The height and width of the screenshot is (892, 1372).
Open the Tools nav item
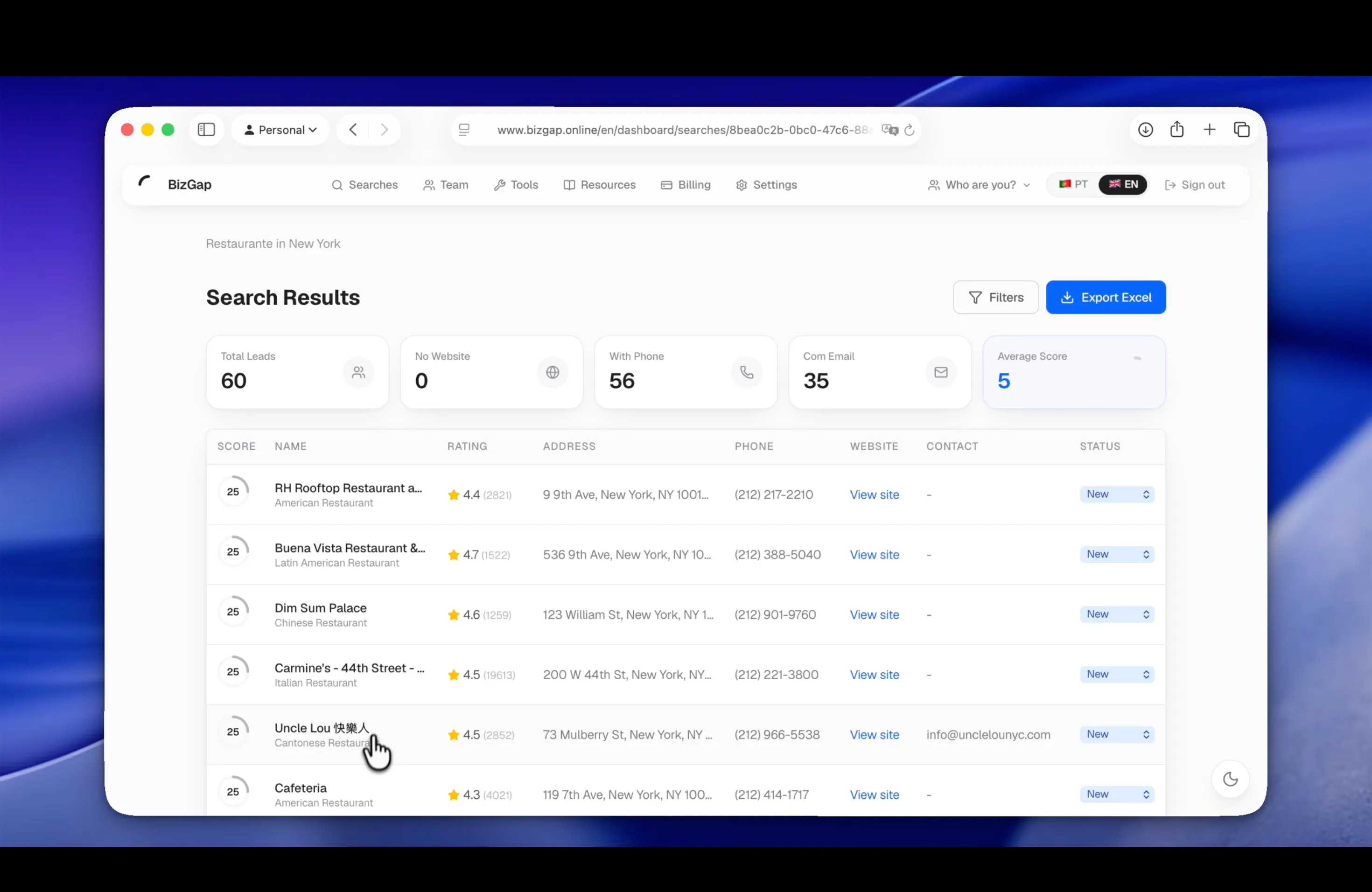516,185
